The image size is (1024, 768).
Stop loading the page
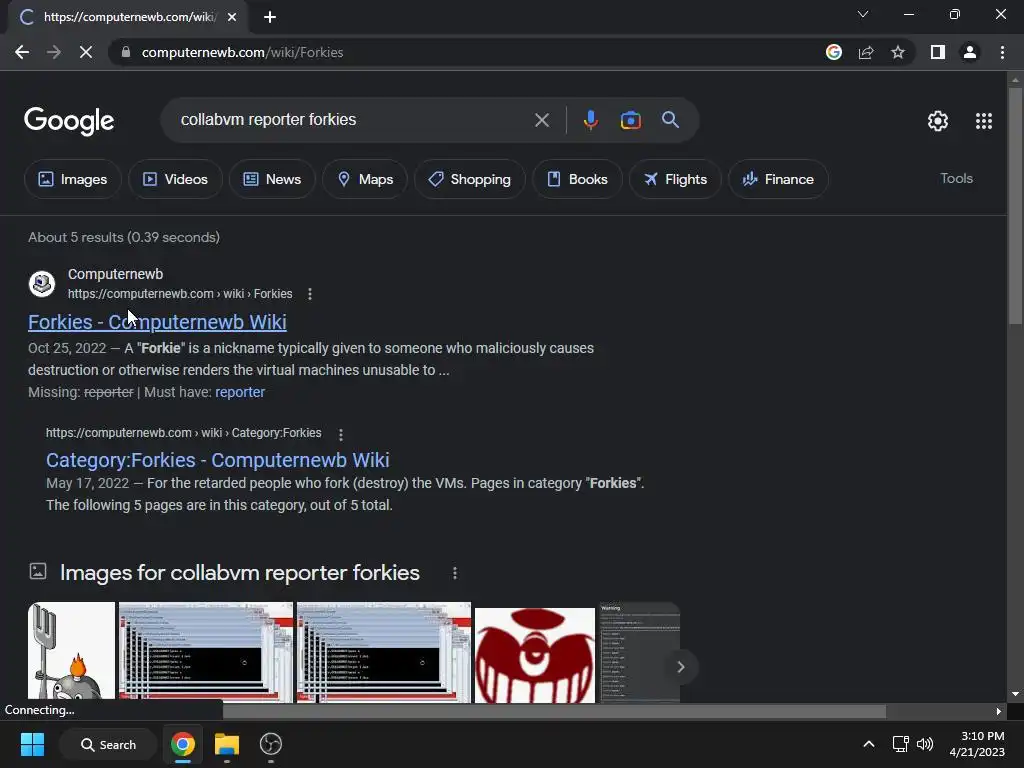(86, 52)
